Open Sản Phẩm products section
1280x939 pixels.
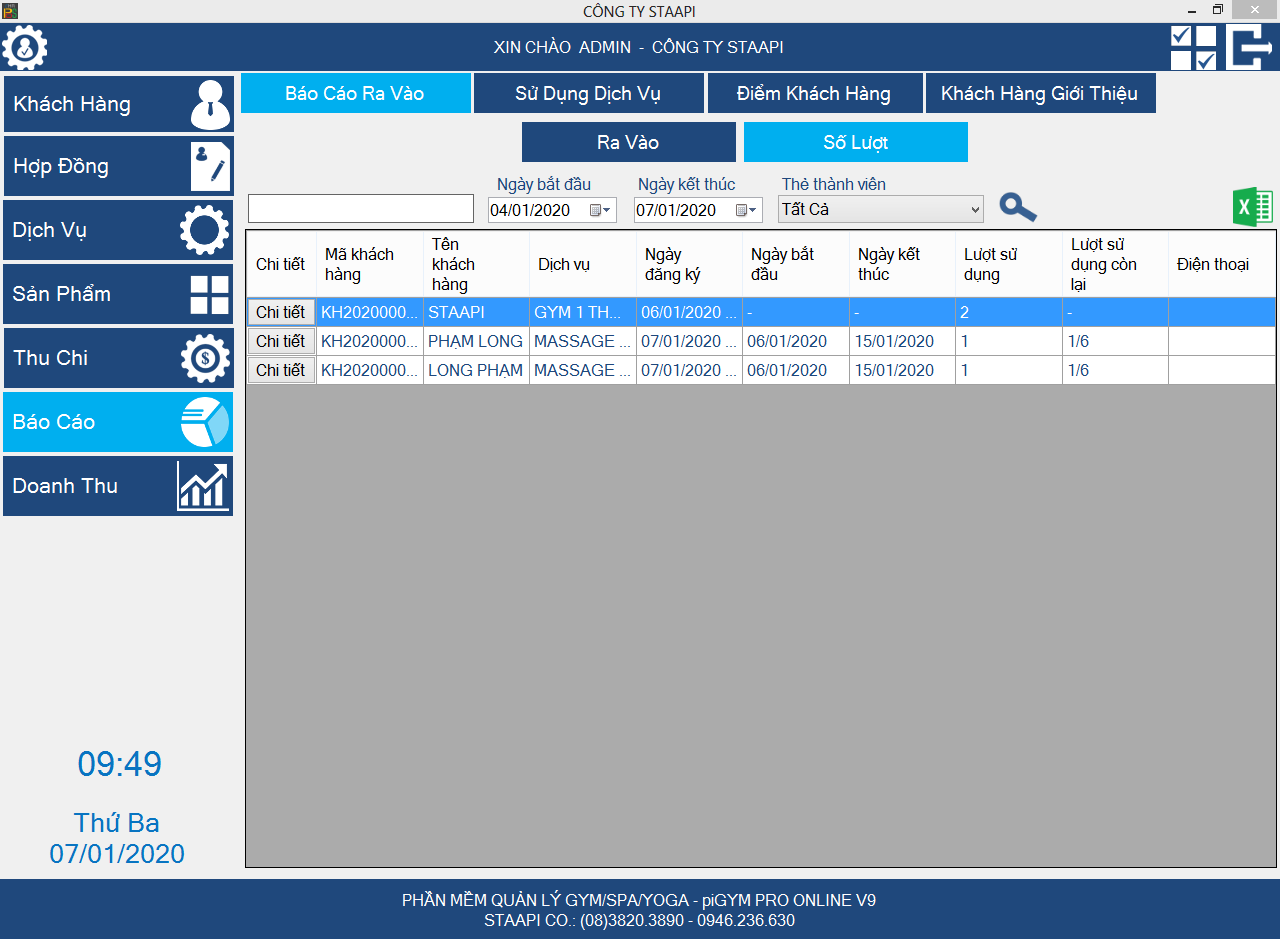pos(118,294)
